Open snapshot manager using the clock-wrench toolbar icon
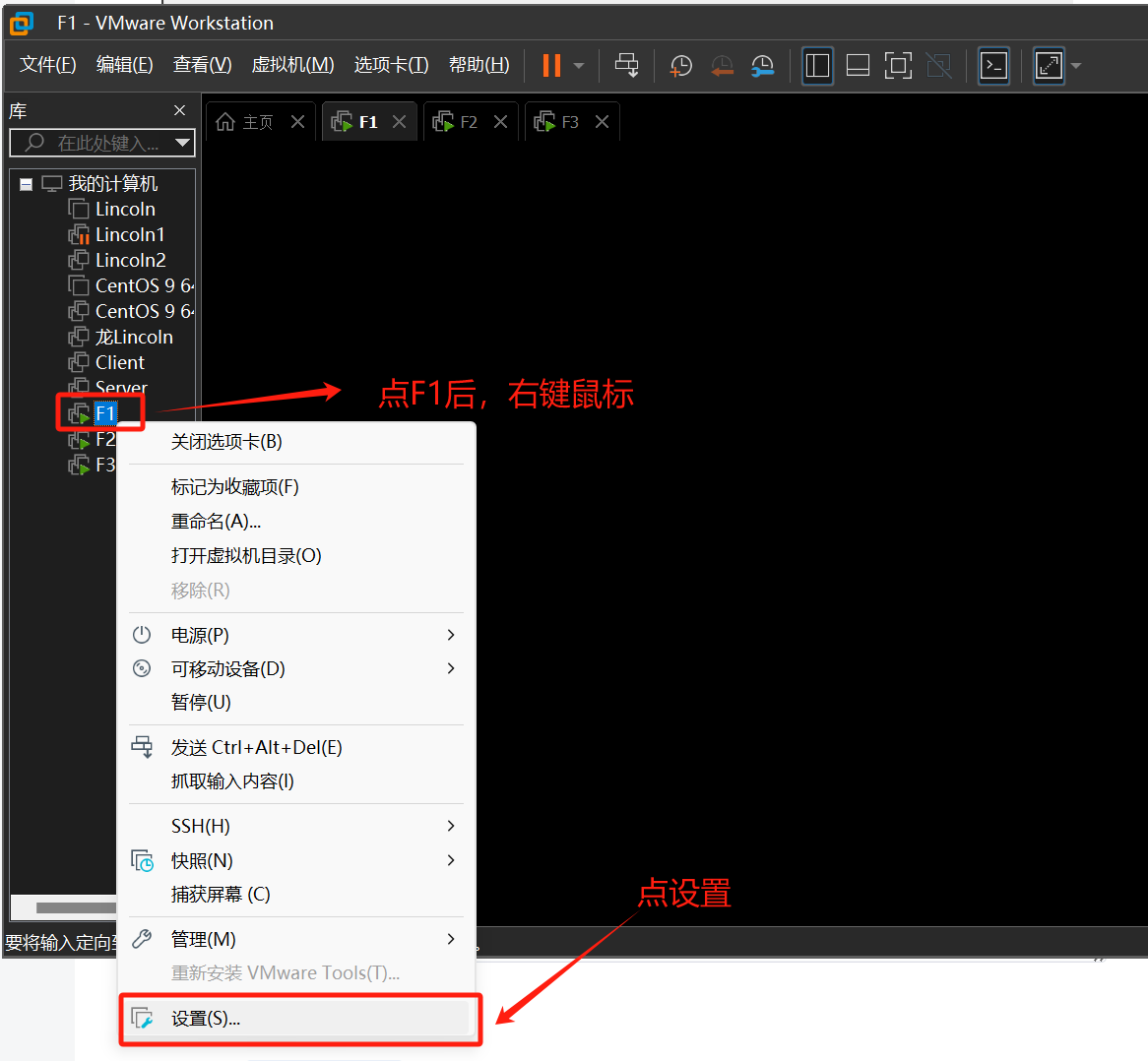1148x1061 pixels. tap(763, 66)
